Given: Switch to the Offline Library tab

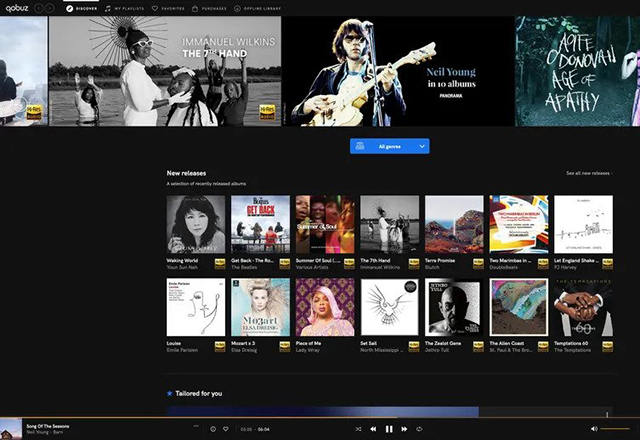Looking at the screenshot, I should pyautogui.click(x=258, y=9).
